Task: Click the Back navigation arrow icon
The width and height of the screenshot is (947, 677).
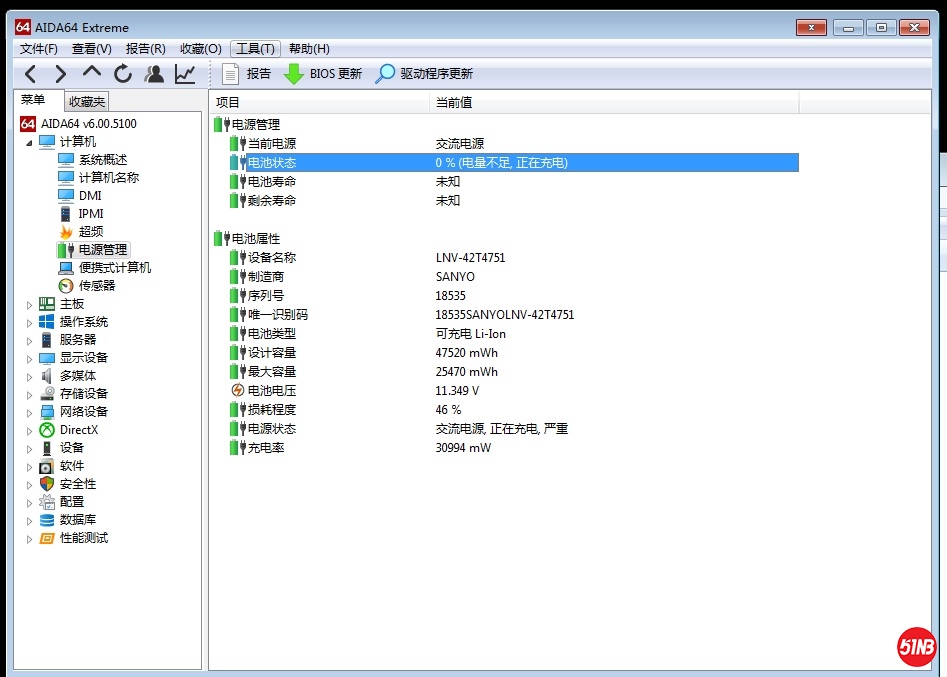Action: click(x=30, y=73)
